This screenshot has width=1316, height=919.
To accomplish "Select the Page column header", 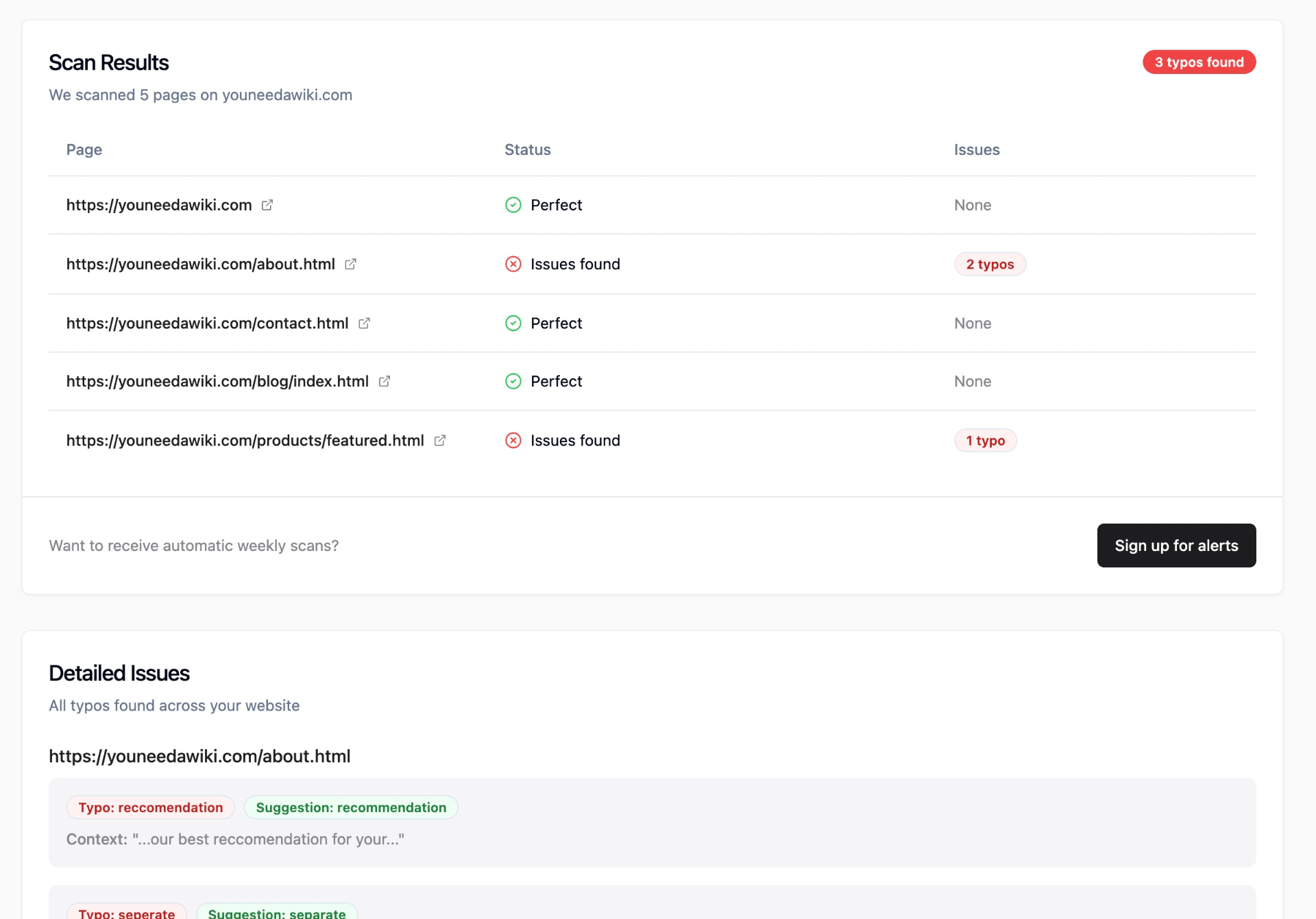I will pos(84,149).
